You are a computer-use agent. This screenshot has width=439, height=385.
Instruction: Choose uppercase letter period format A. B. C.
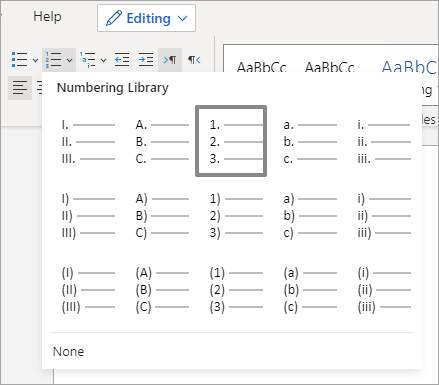pyautogui.click(x=162, y=142)
